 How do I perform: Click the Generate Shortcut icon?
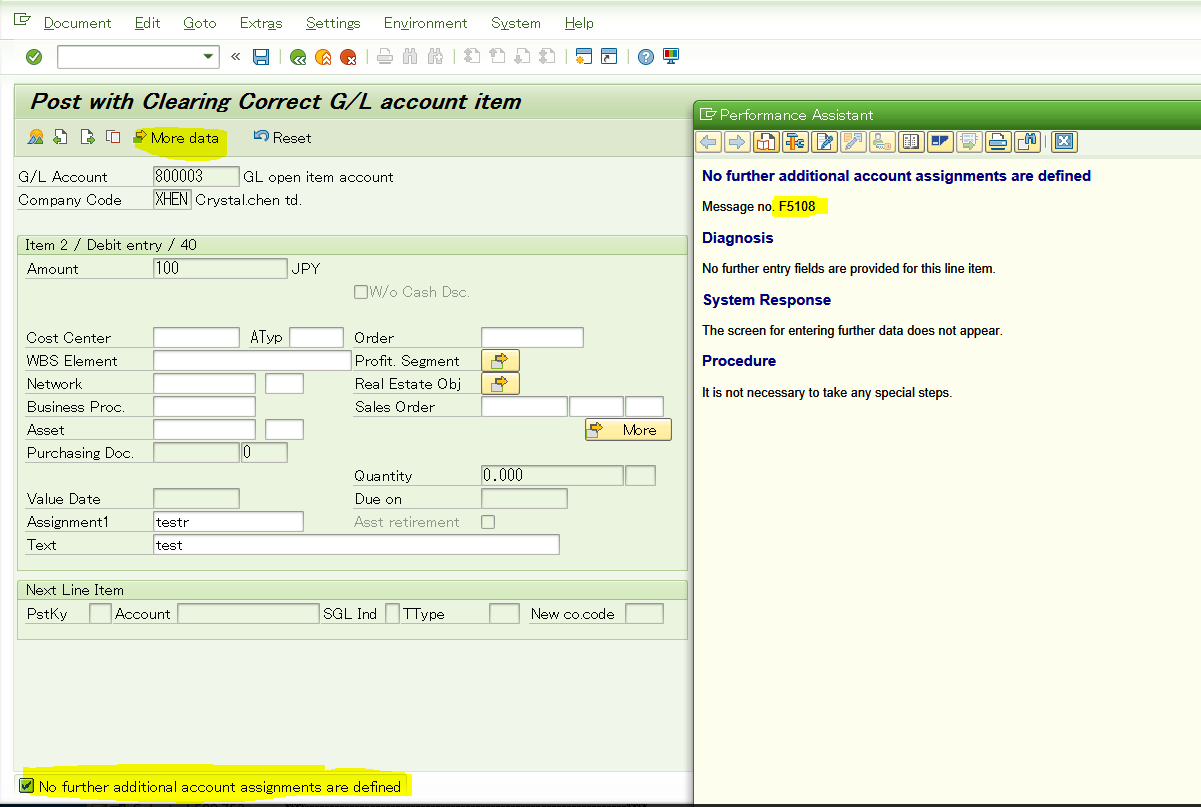click(609, 57)
